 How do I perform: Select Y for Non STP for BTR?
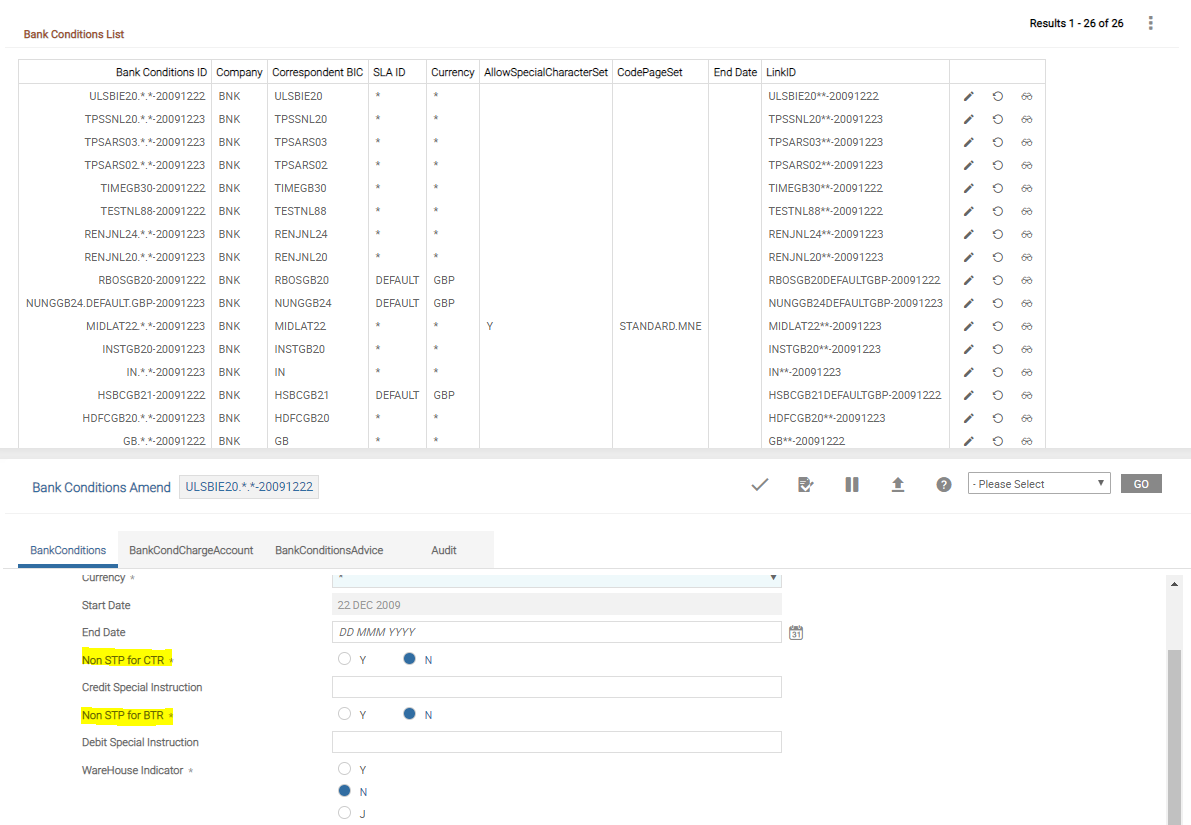345,714
